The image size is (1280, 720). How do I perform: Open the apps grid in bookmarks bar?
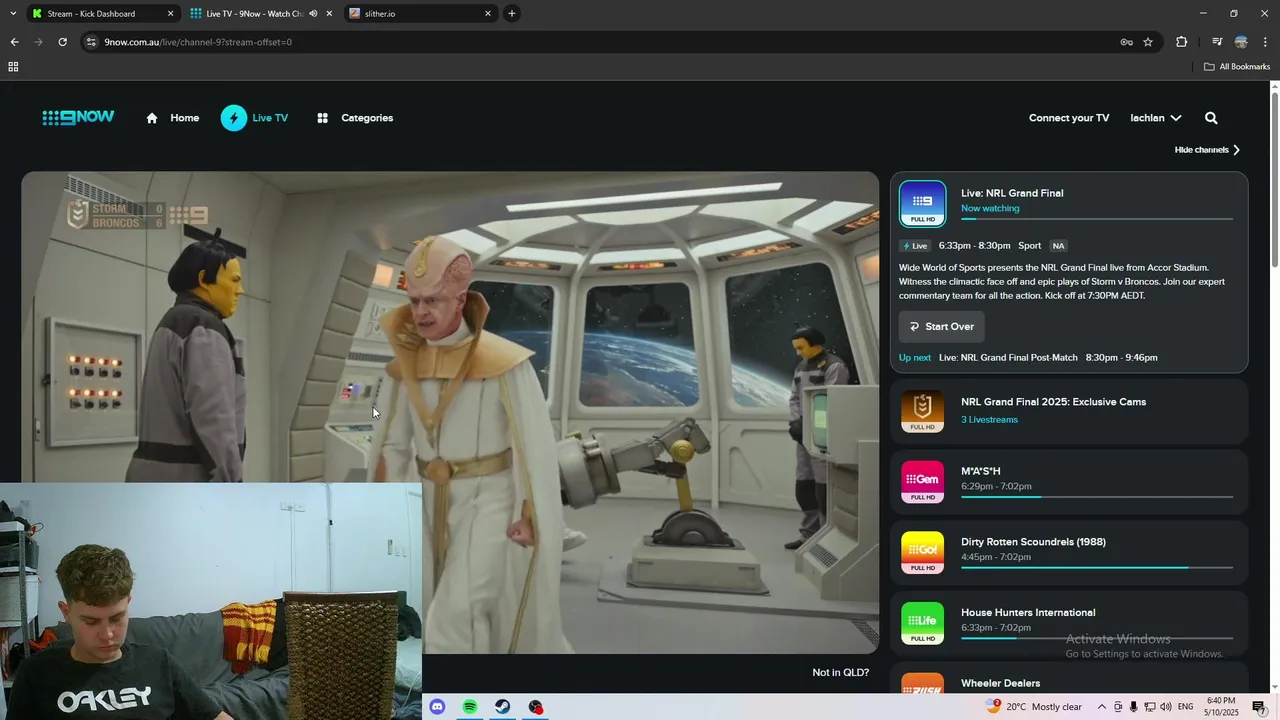click(13, 67)
